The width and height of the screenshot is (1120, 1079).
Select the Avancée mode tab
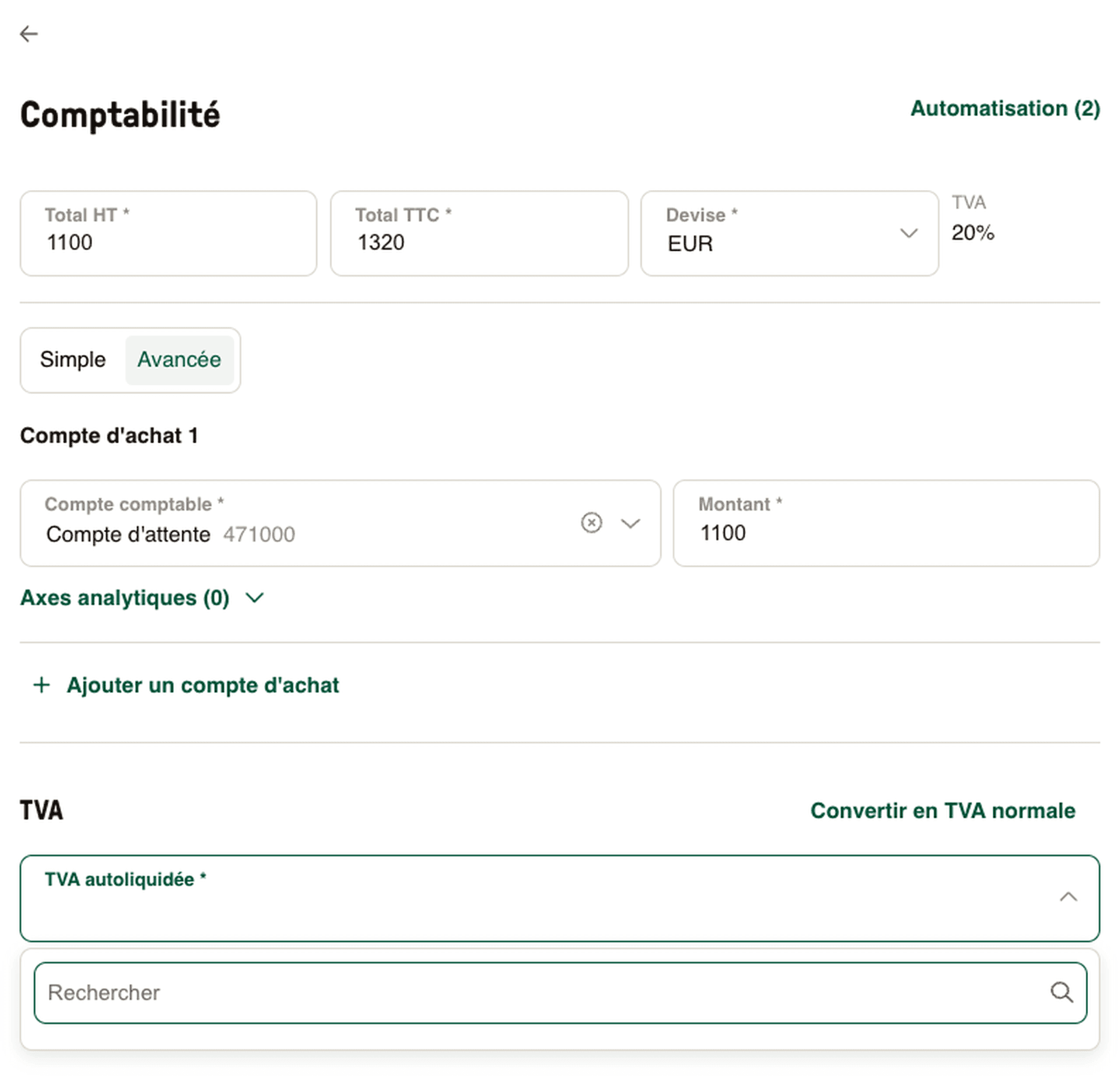pos(179,360)
